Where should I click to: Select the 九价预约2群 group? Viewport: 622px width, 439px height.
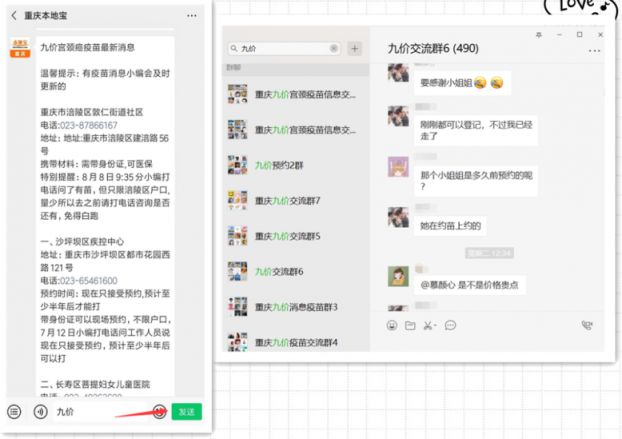[x=296, y=165]
